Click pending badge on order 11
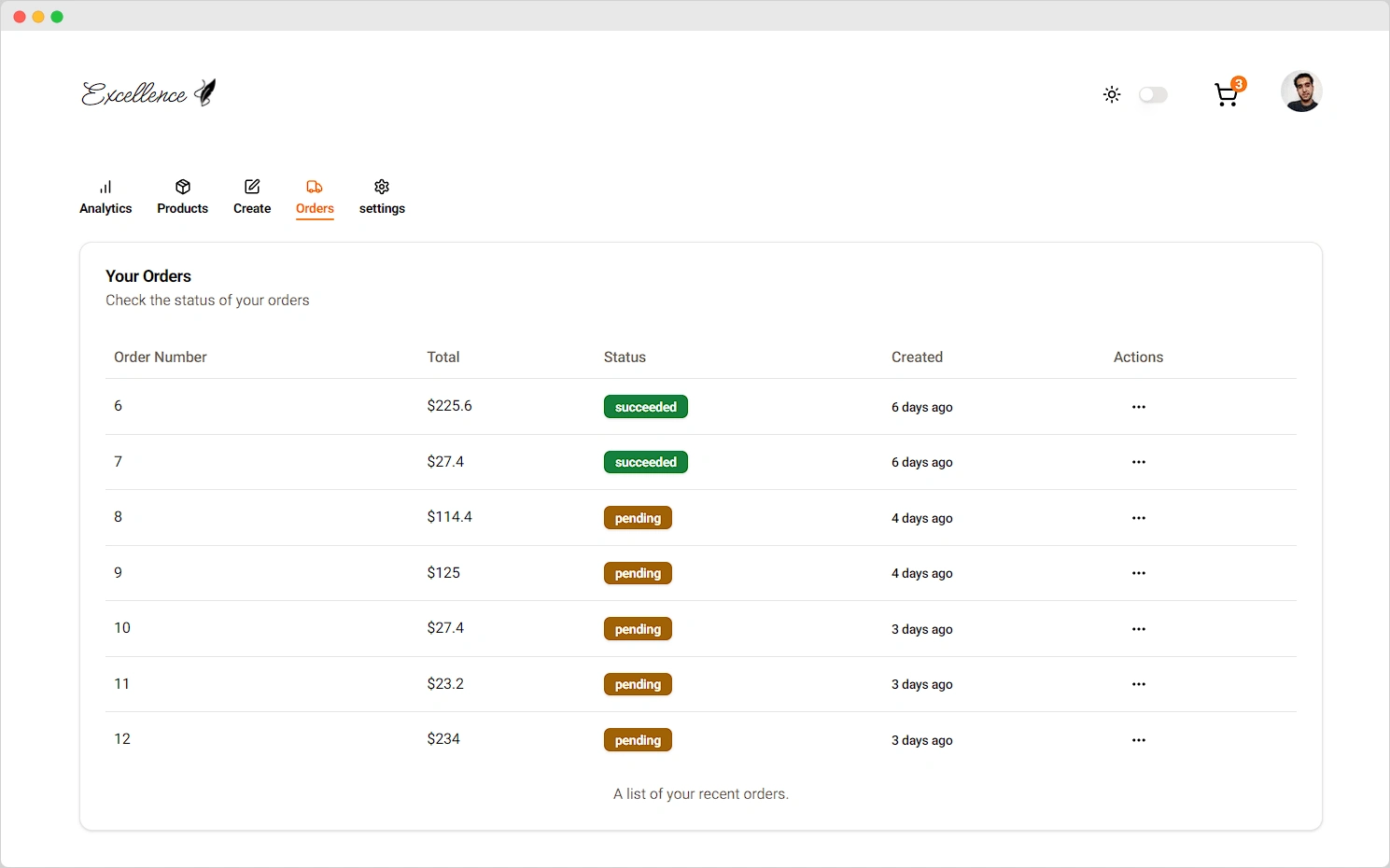The width and height of the screenshot is (1390, 868). (x=638, y=684)
